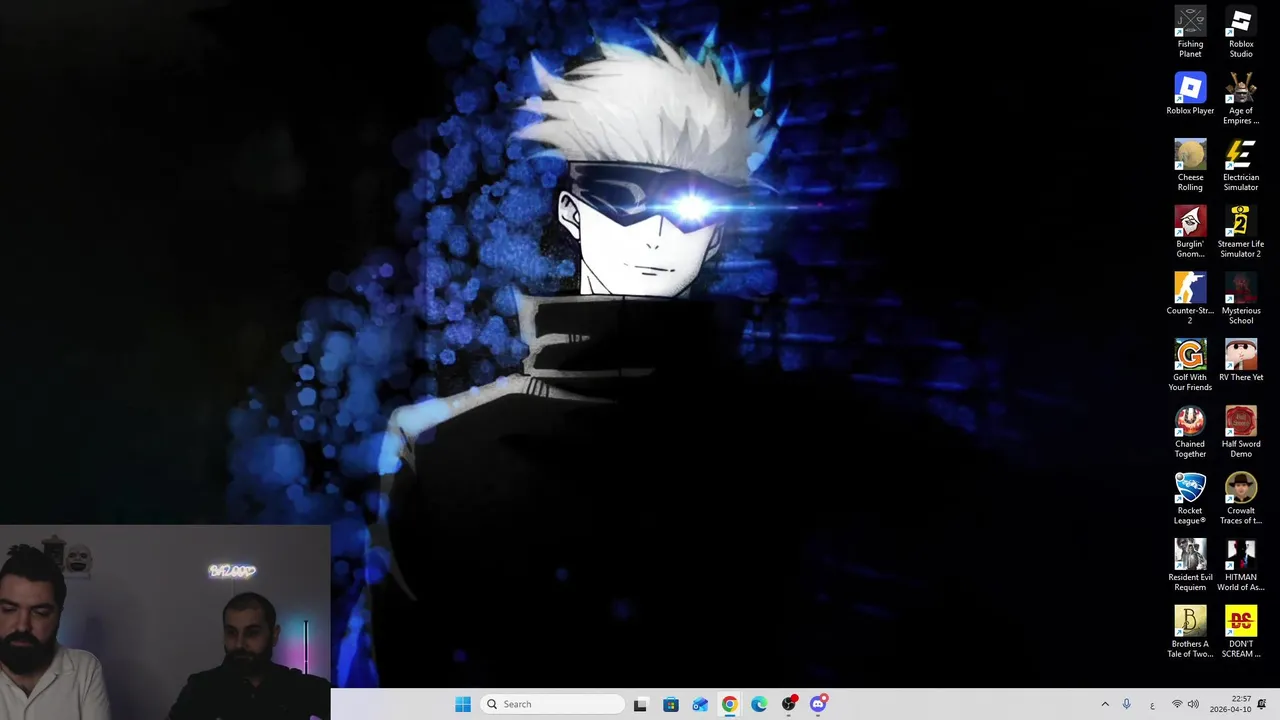1280x720 pixels.
Task: Click the Mysterious School desktop icon
Action: (x=1241, y=299)
